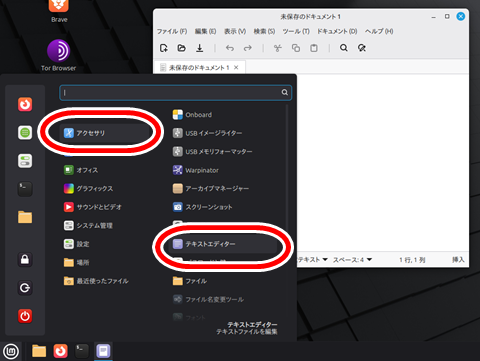Open files folder icon in menu sidebar
480x361 pixels.
(x=25, y=217)
